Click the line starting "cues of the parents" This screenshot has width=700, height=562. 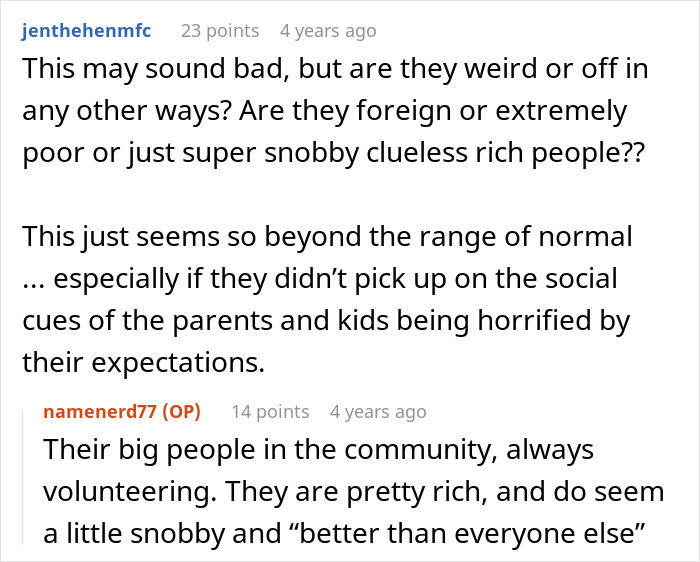click(326, 320)
